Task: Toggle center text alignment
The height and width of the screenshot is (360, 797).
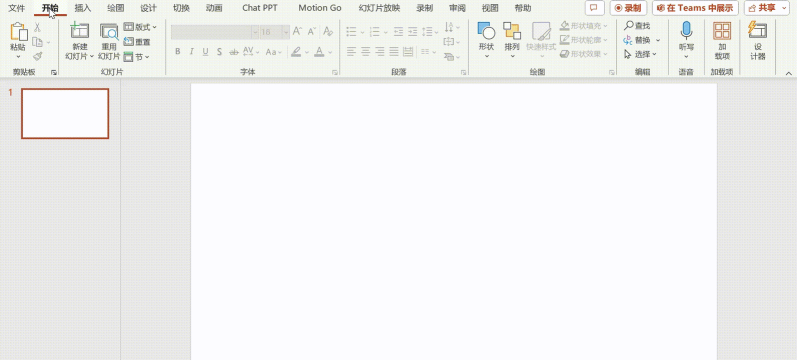Action: tap(365, 51)
